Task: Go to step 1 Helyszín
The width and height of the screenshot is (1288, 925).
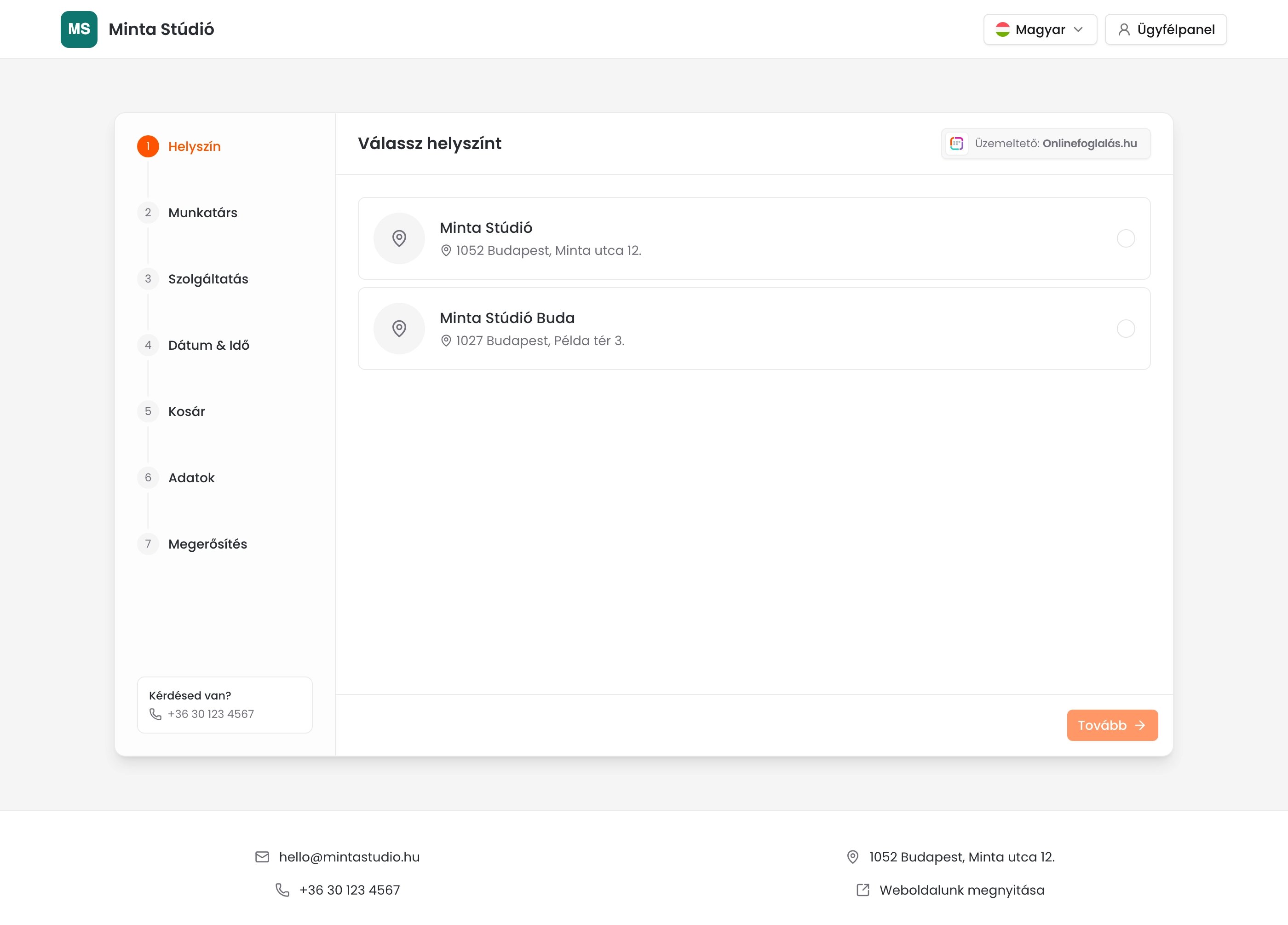Action: click(179, 147)
